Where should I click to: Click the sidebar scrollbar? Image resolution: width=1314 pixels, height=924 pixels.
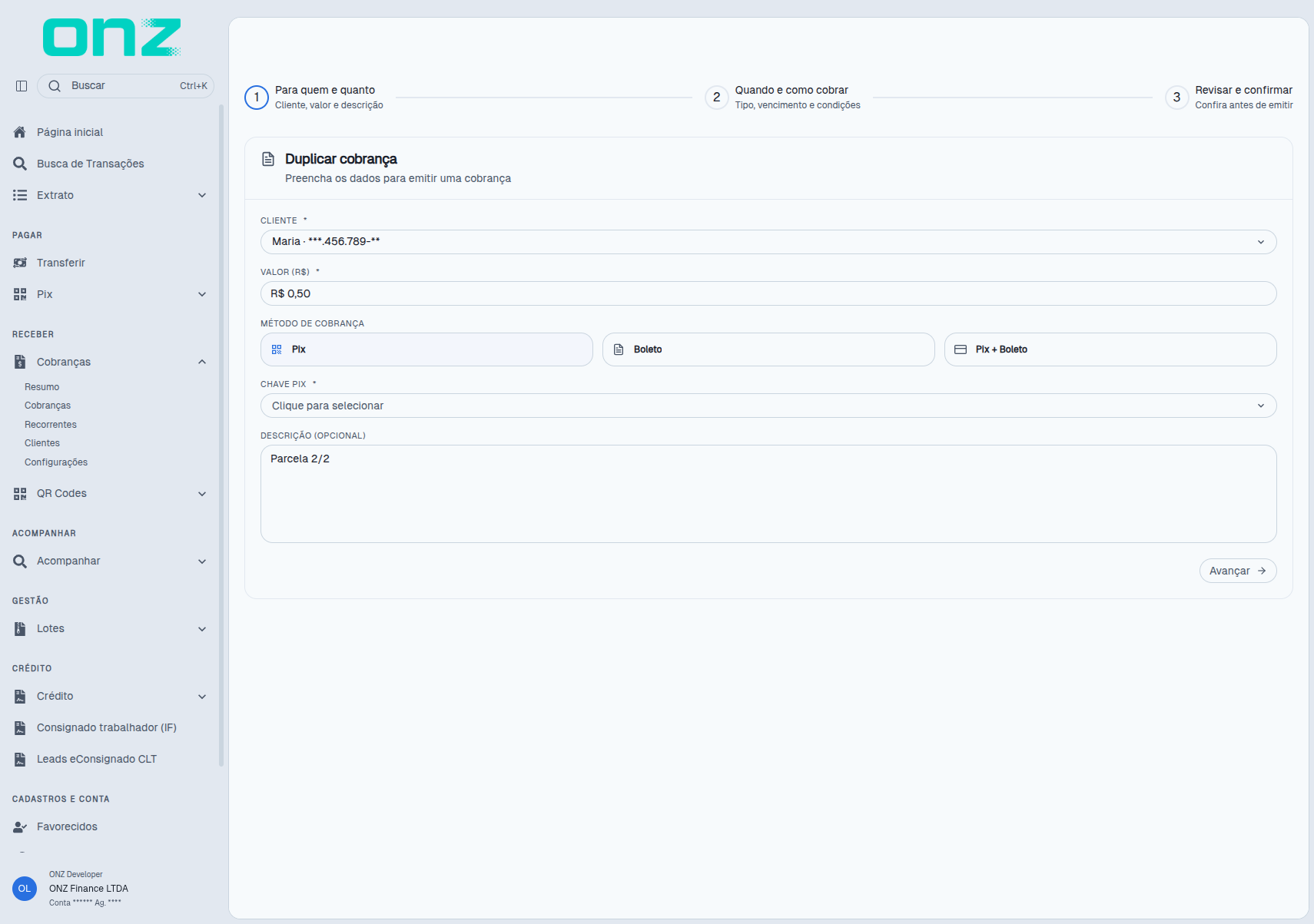(221, 436)
